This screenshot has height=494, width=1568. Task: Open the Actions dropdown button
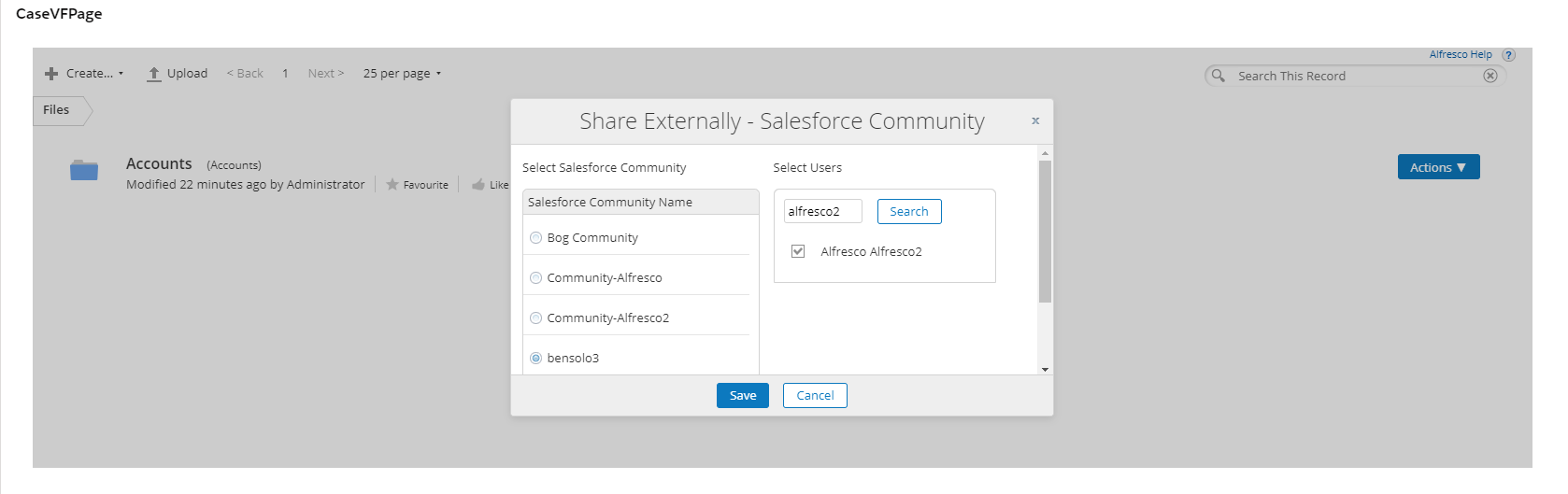tap(1438, 167)
